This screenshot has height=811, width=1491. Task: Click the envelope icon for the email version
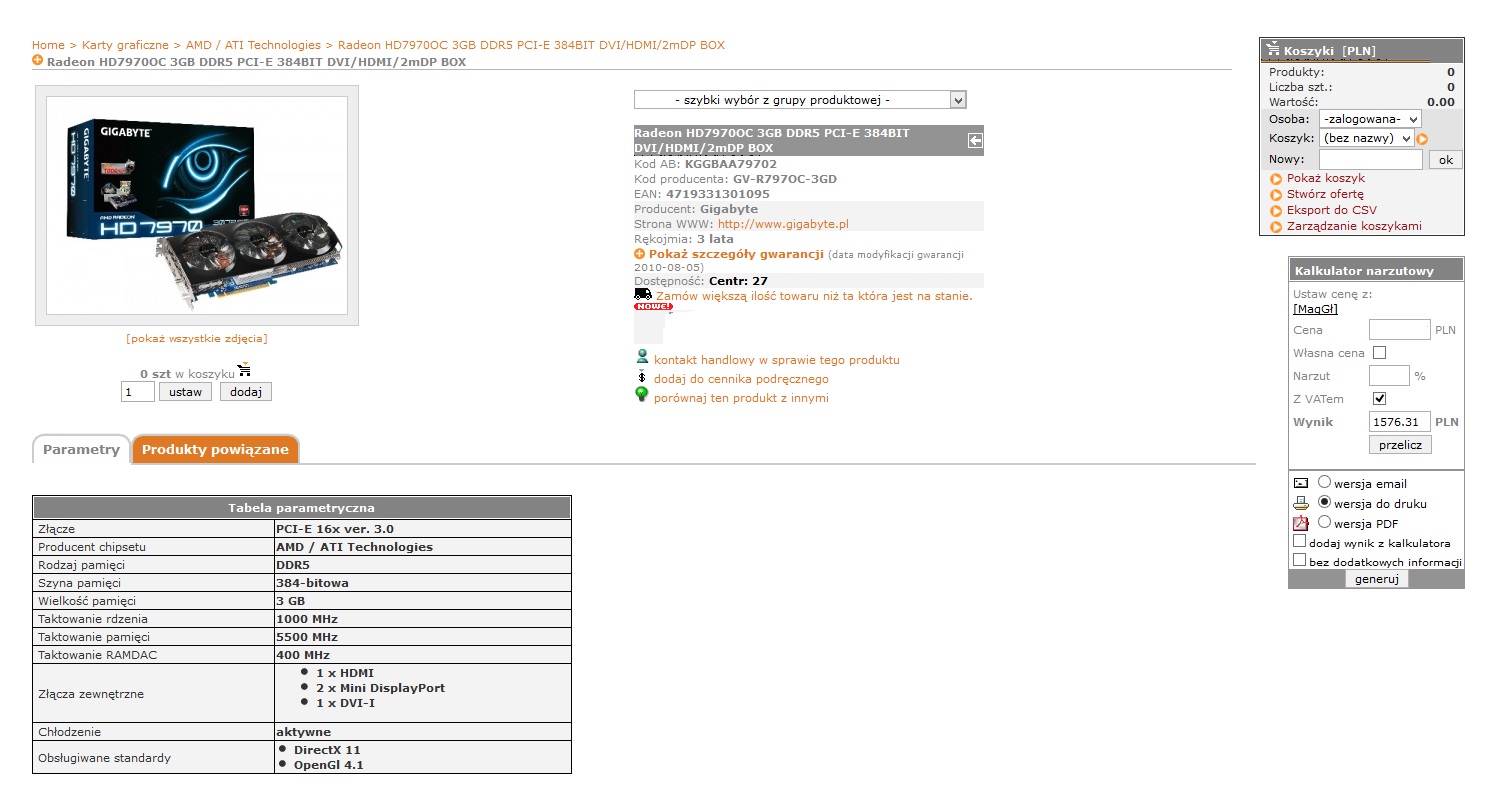1300,484
